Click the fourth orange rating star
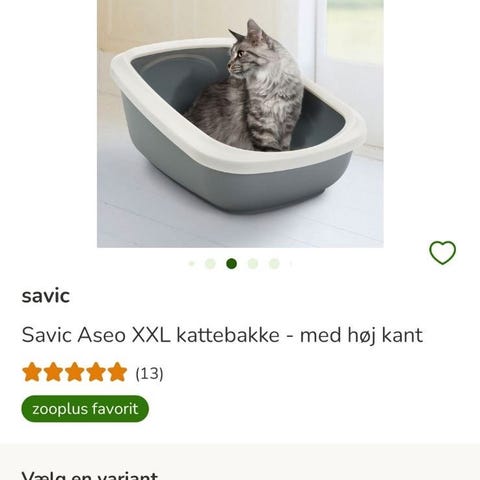Image resolution: width=480 pixels, height=480 pixels. tap(96, 372)
